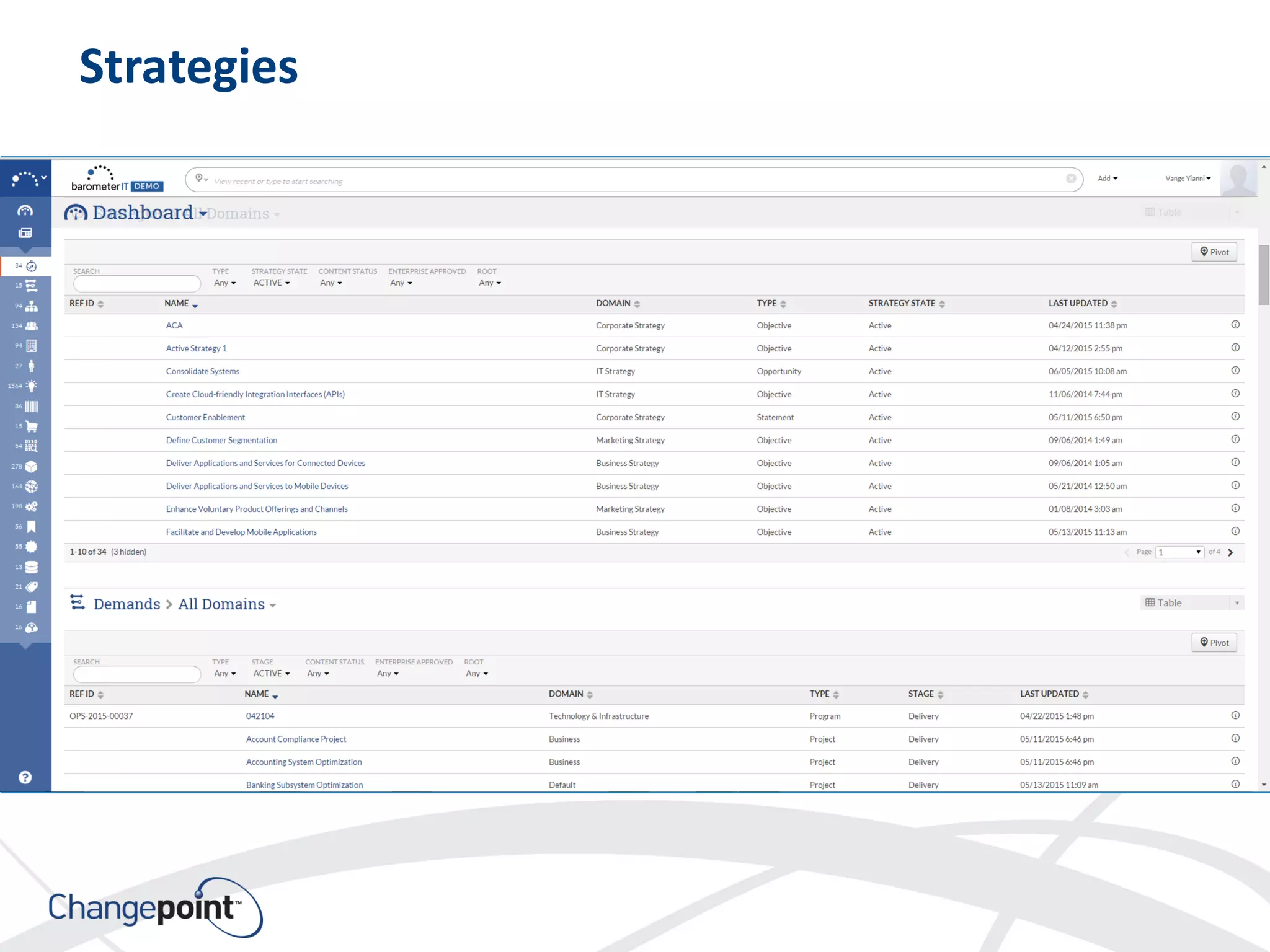Click the database stack sidebar icon
The width and height of the screenshot is (1270, 952).
31,566
